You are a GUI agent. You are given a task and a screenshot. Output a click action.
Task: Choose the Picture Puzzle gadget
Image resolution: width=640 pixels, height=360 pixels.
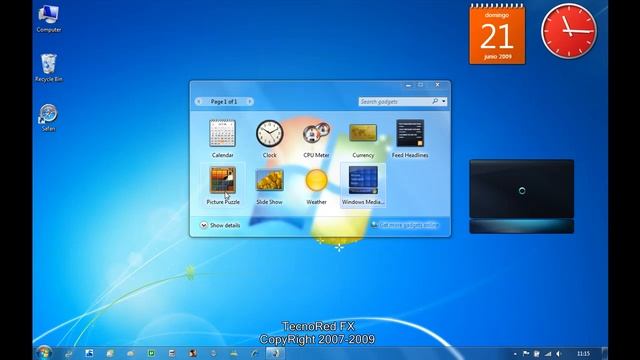pyautogui.click(x=223, y=185)
